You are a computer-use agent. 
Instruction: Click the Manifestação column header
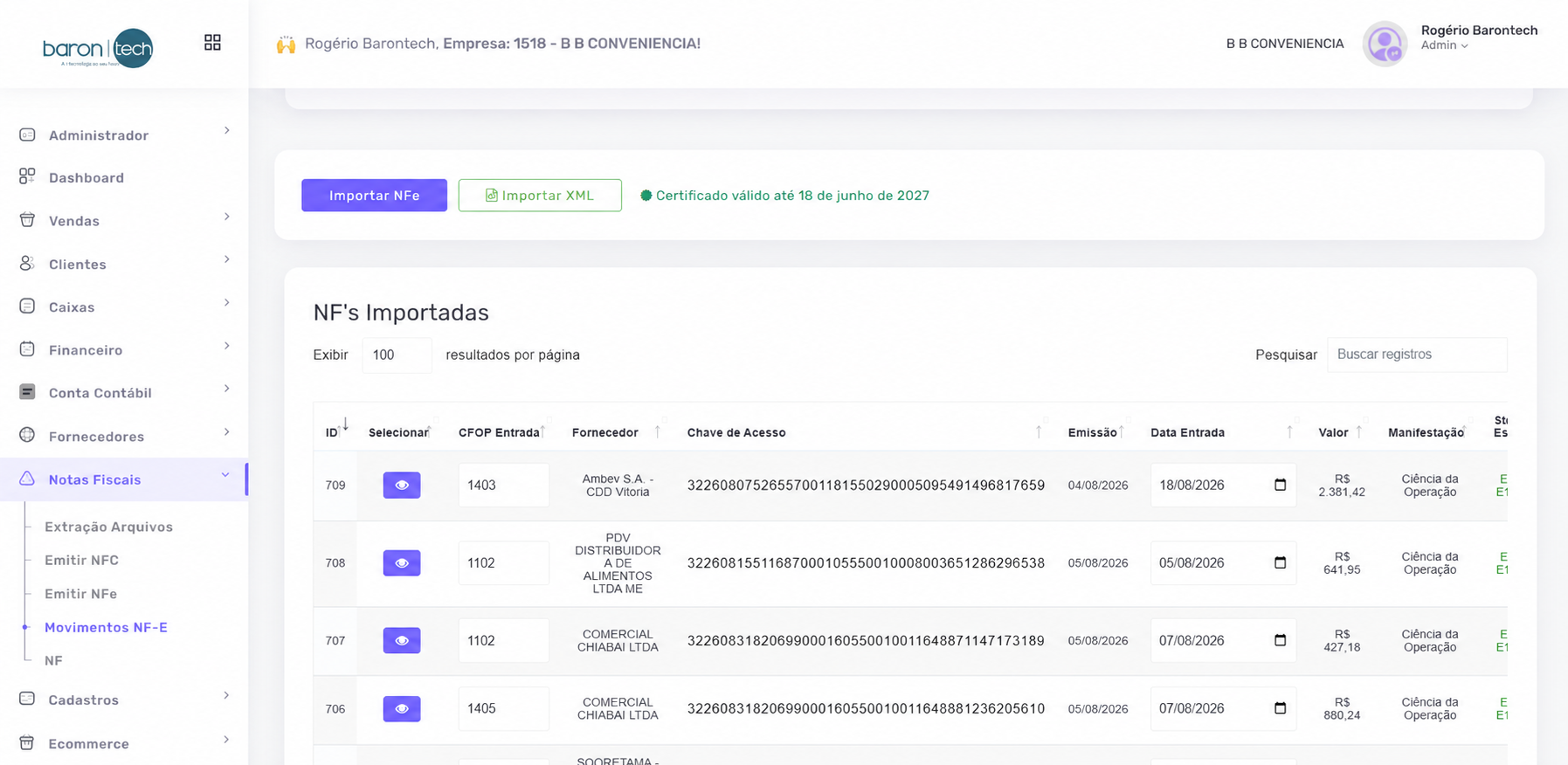pyautogui.click(x=1426, y=432)
